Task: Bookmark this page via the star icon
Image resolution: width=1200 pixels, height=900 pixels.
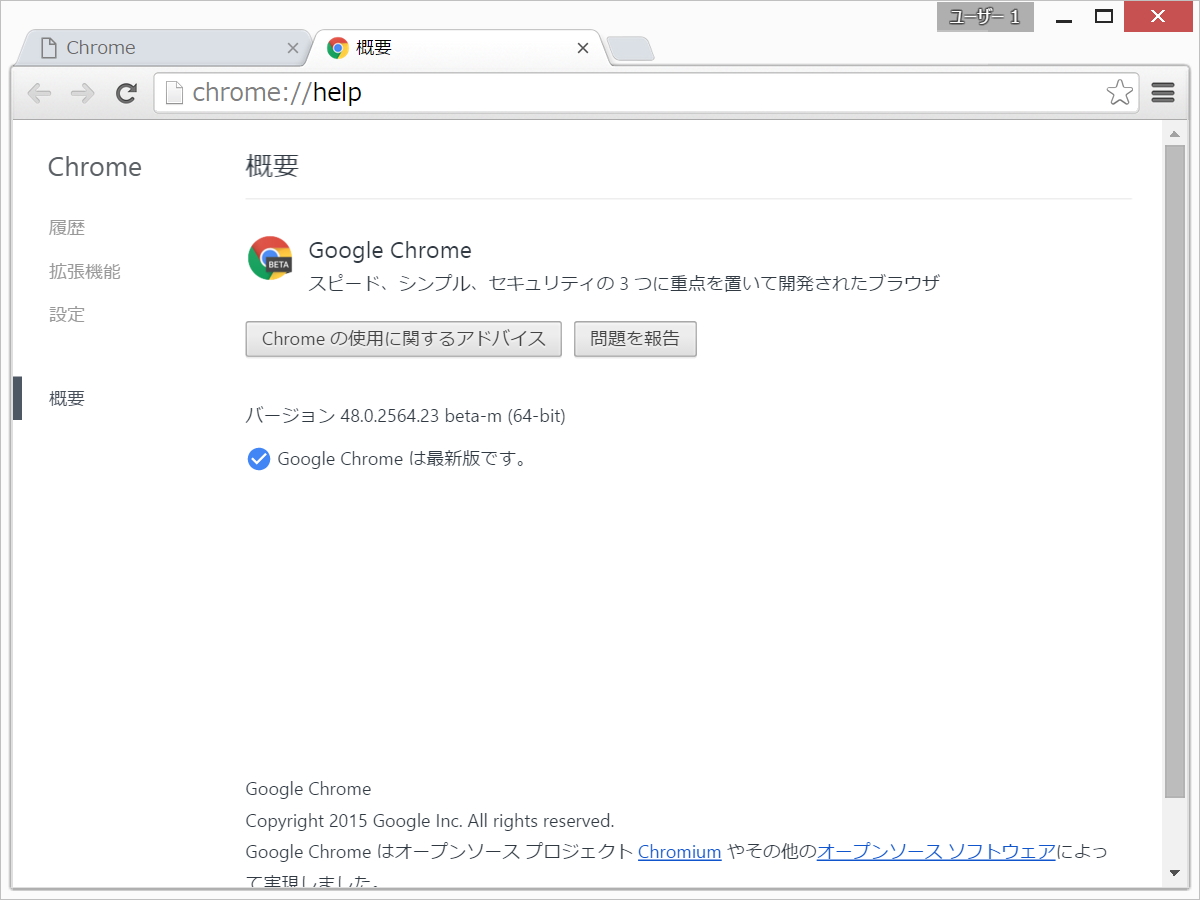Action: [1119, 92]
